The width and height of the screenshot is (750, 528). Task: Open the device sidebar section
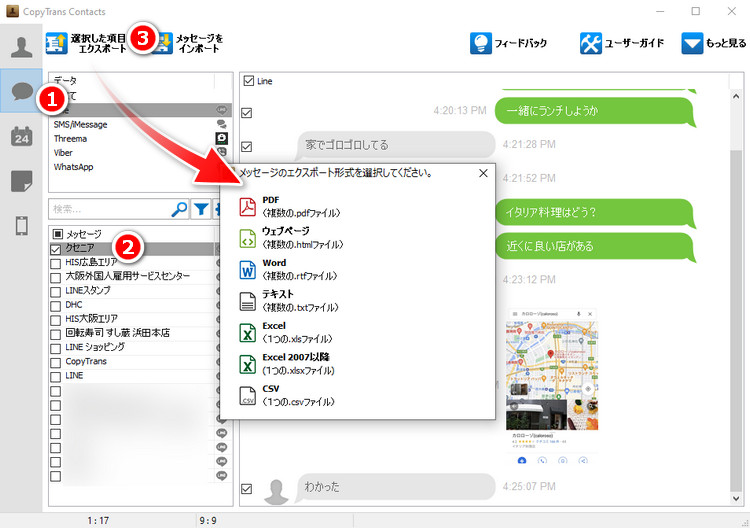click(x=22, y=225)
